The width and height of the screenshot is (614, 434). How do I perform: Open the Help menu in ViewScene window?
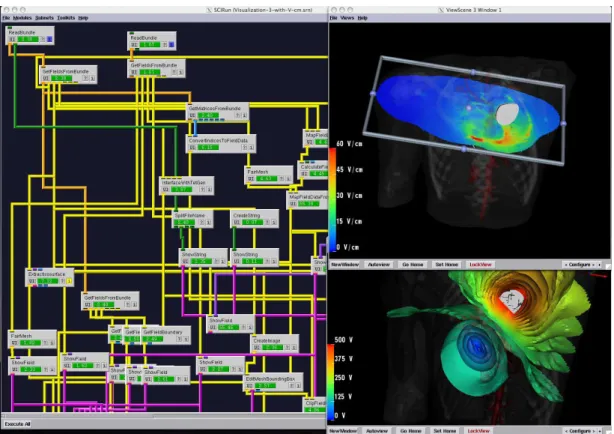[x=362, y=18]
